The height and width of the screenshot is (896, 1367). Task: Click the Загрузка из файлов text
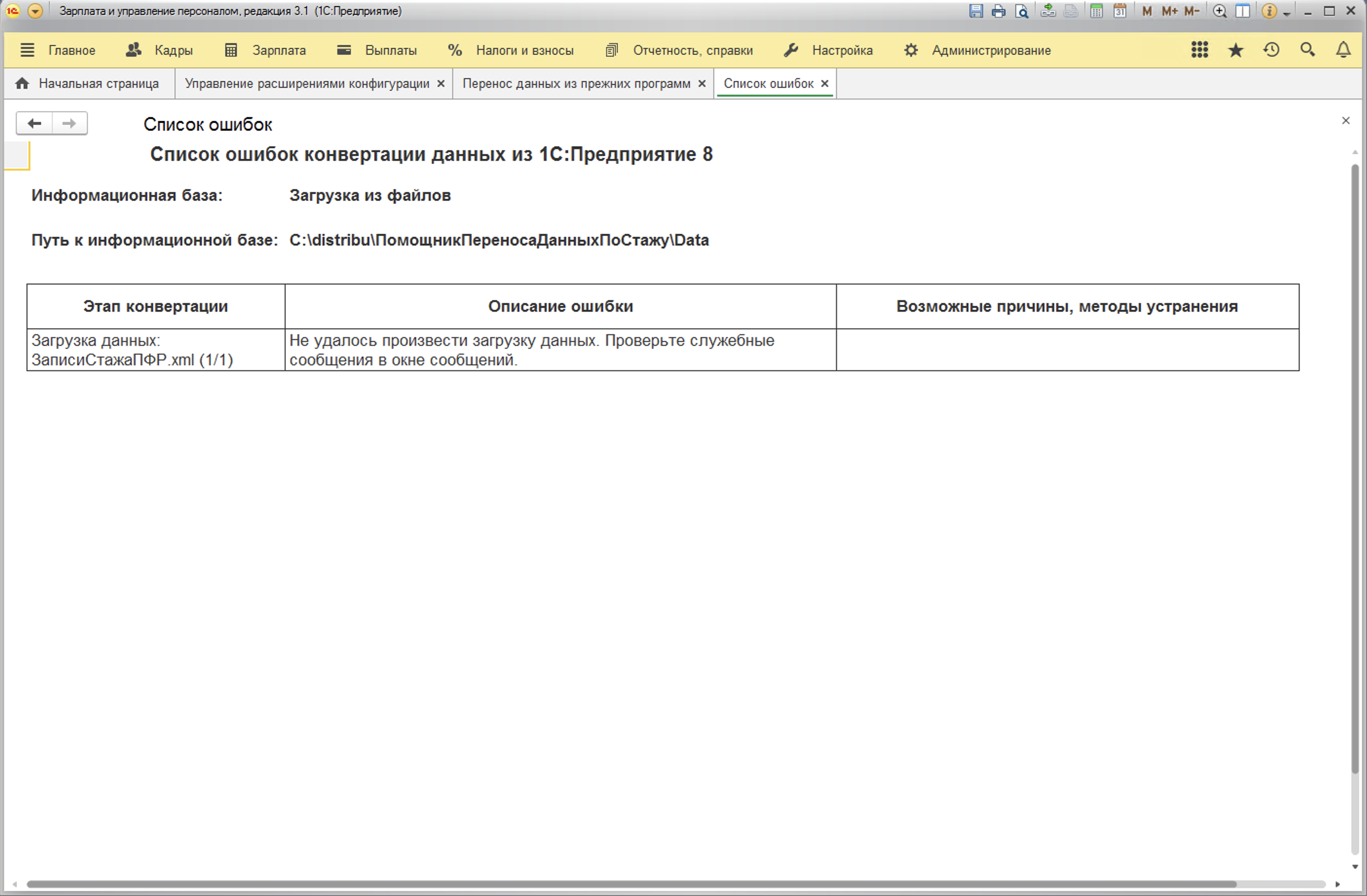click(x=370, y=196)
